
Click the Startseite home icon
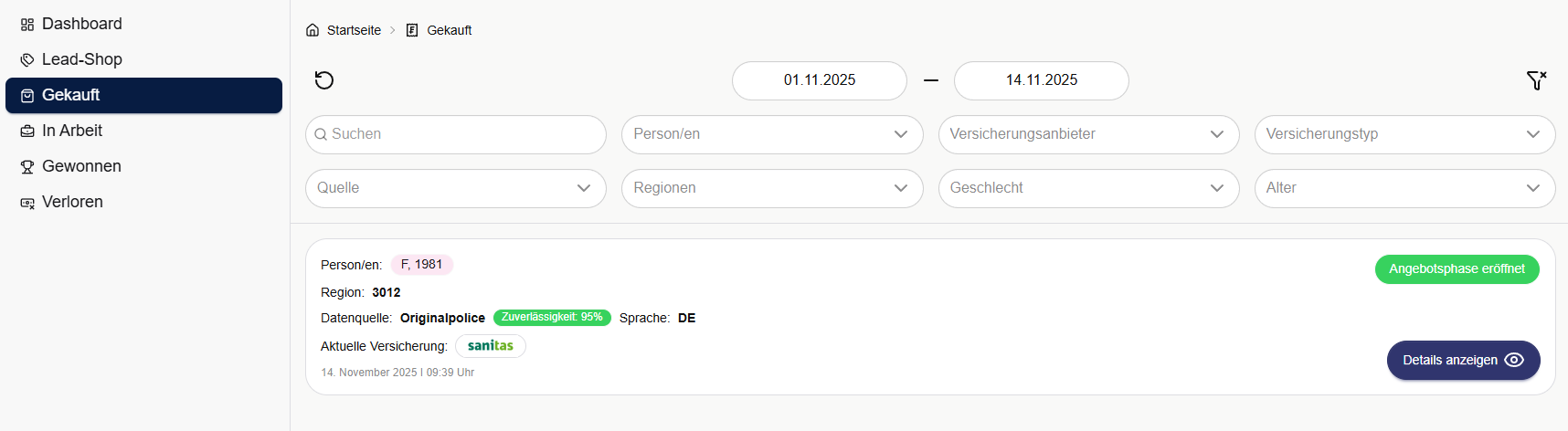(x=313, y=30)
